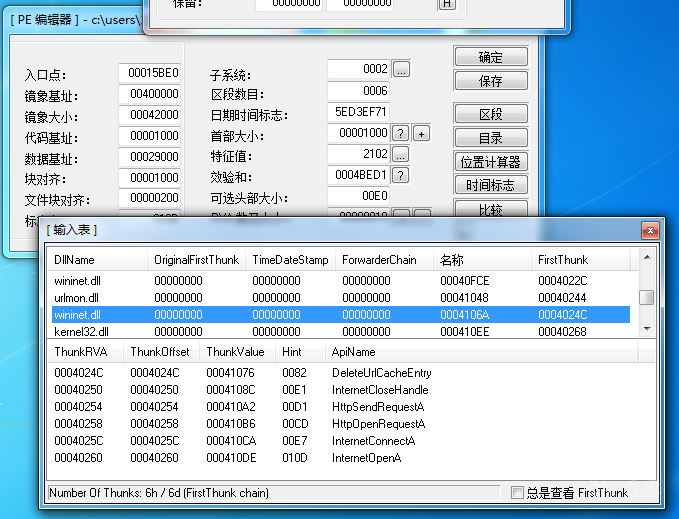Click the 镜象基址 field 00400000
The width and height of the screenshot is (679, 519).
(149, 93)
